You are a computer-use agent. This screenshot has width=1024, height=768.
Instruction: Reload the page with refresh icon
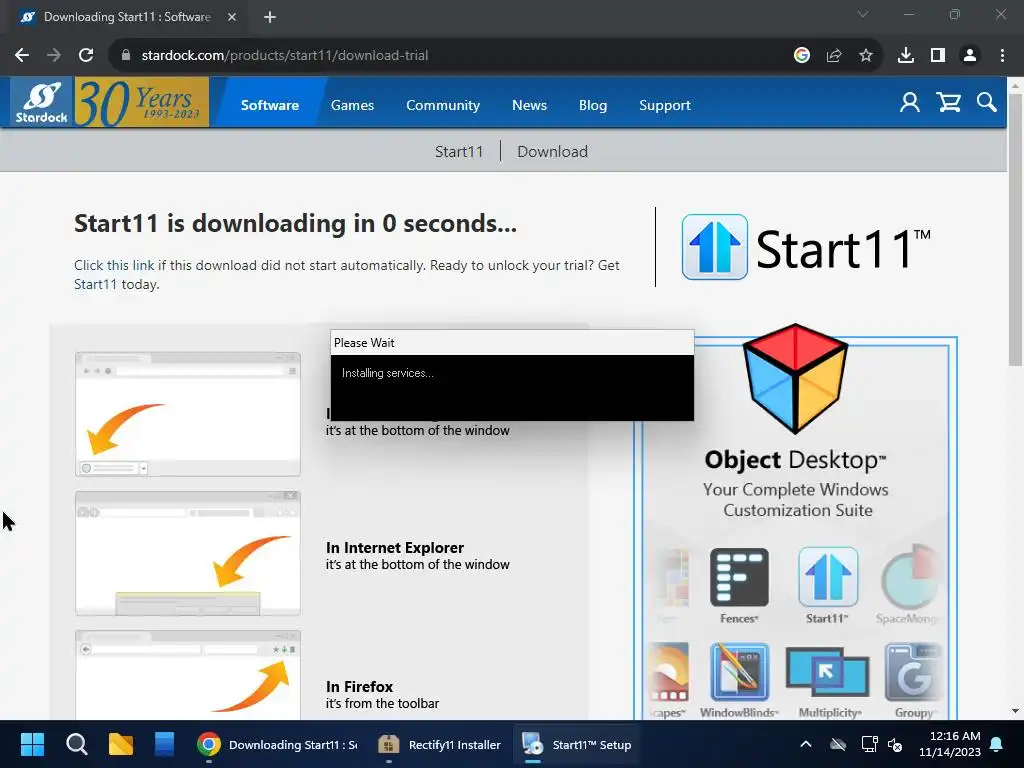coord(86,56)
